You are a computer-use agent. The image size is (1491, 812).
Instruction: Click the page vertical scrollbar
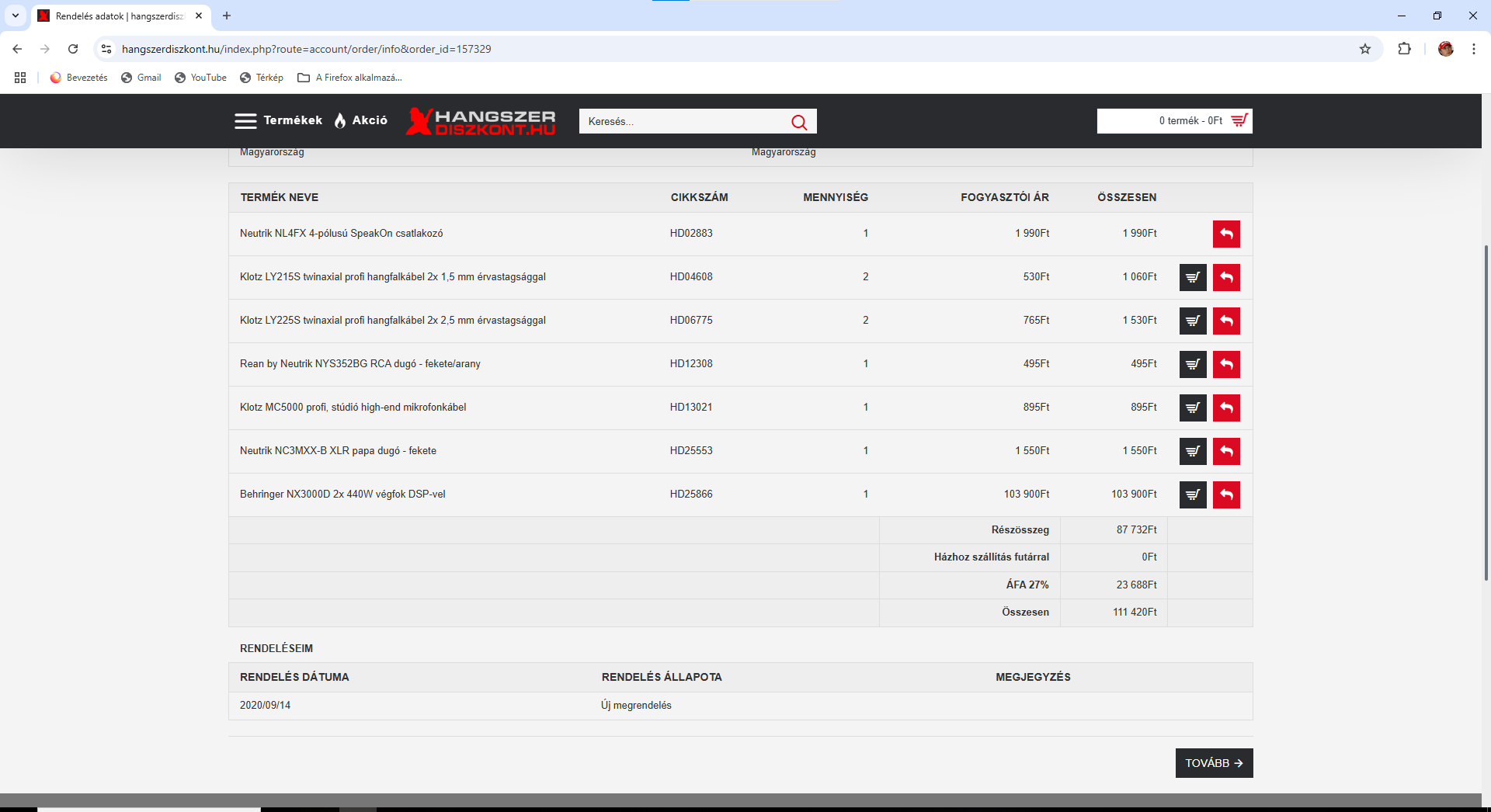point(1486,411)
